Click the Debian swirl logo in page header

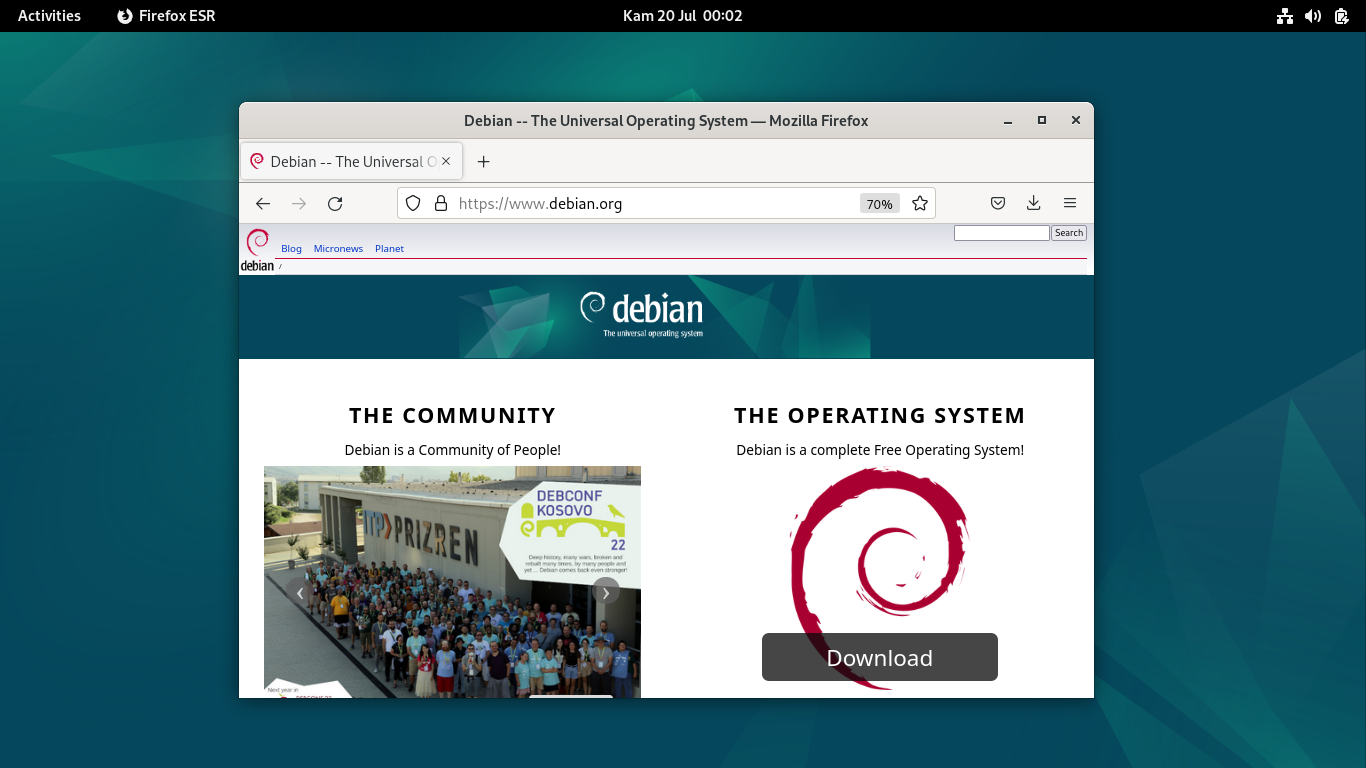pos(257,250)
